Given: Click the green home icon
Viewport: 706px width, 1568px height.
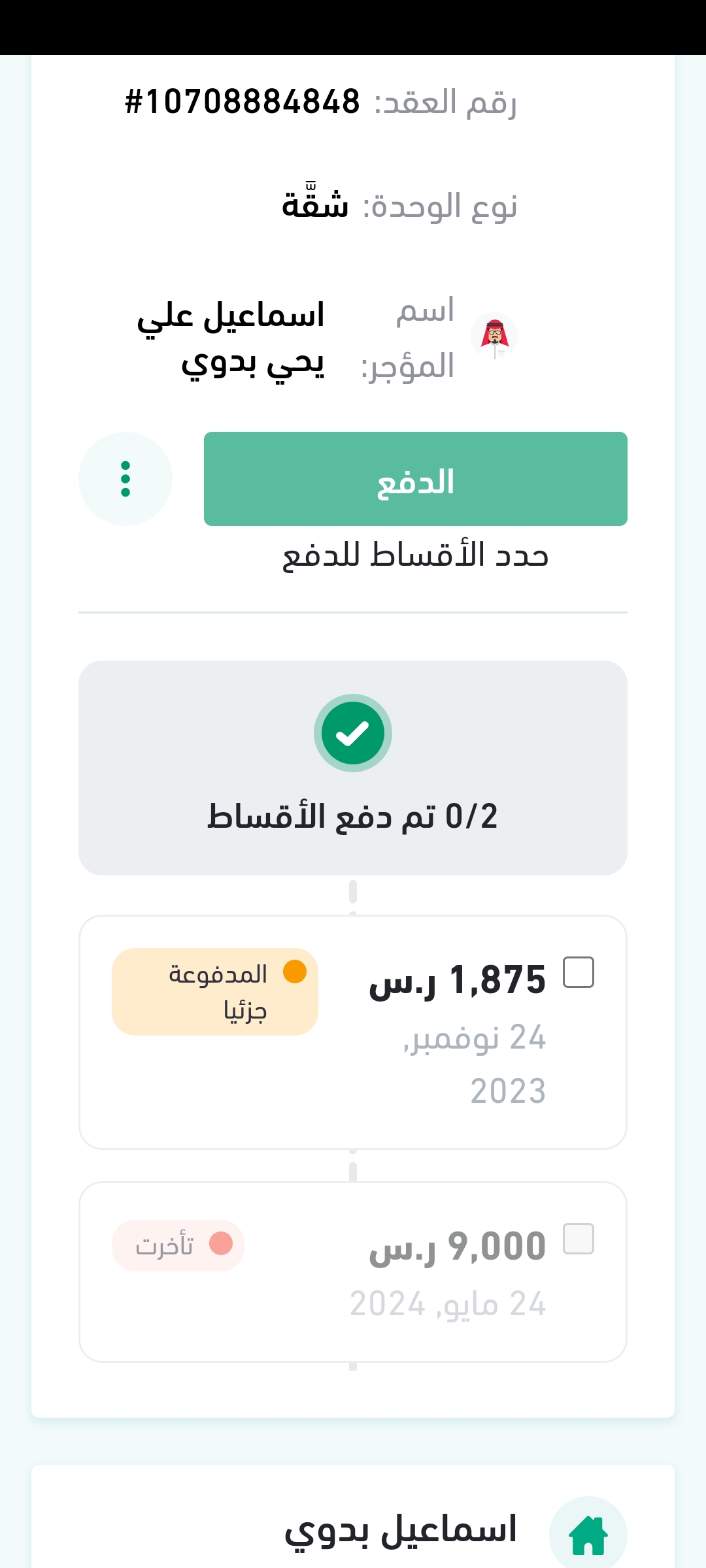Looking at the screenshot, I should click(x=588, y=1535).
